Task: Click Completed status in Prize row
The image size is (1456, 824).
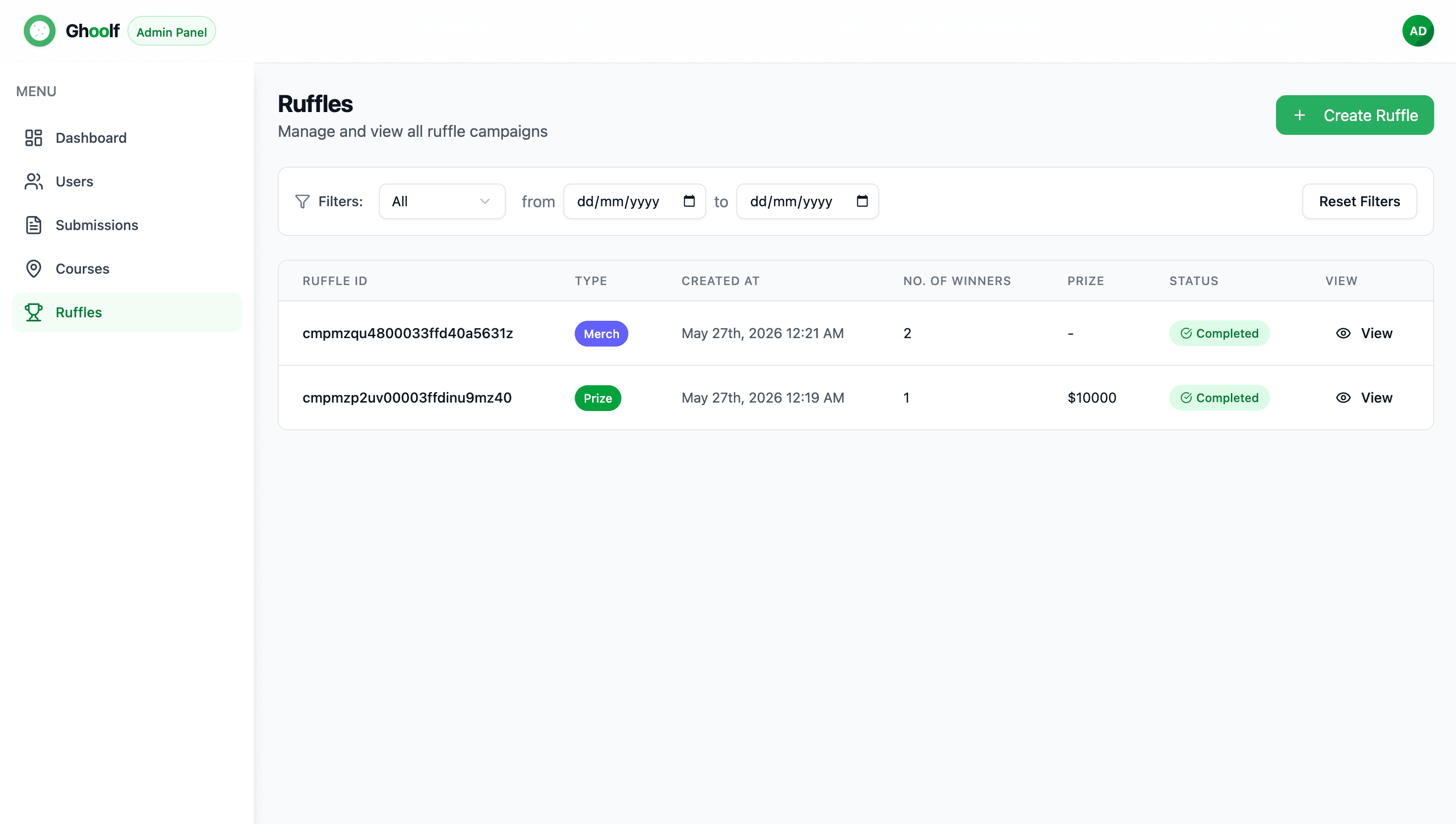Action: point(1219,398)
